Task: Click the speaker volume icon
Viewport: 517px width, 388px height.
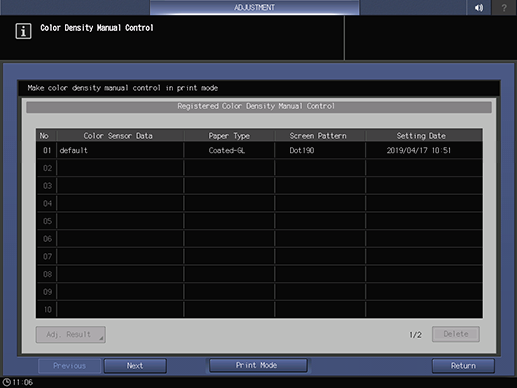Action: 479,7
